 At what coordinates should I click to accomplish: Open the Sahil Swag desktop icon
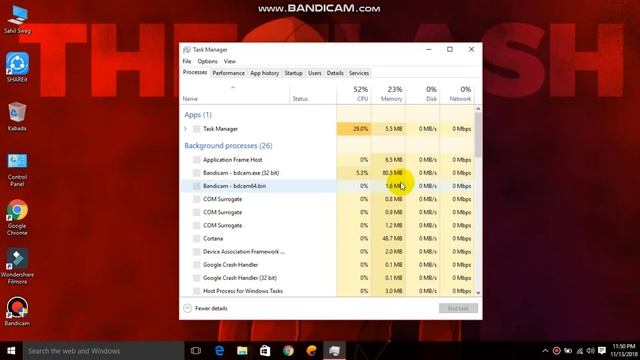click(17, 20)
